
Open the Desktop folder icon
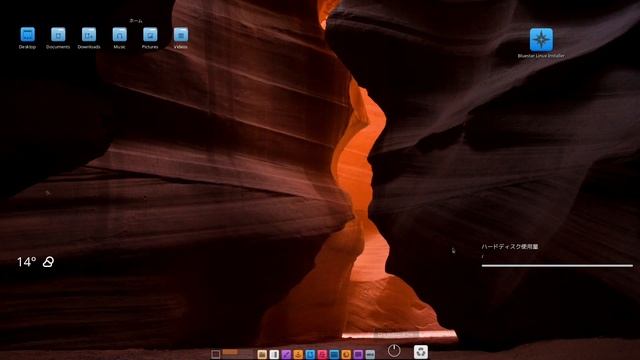pyautogui.click(x=27, y=35)
